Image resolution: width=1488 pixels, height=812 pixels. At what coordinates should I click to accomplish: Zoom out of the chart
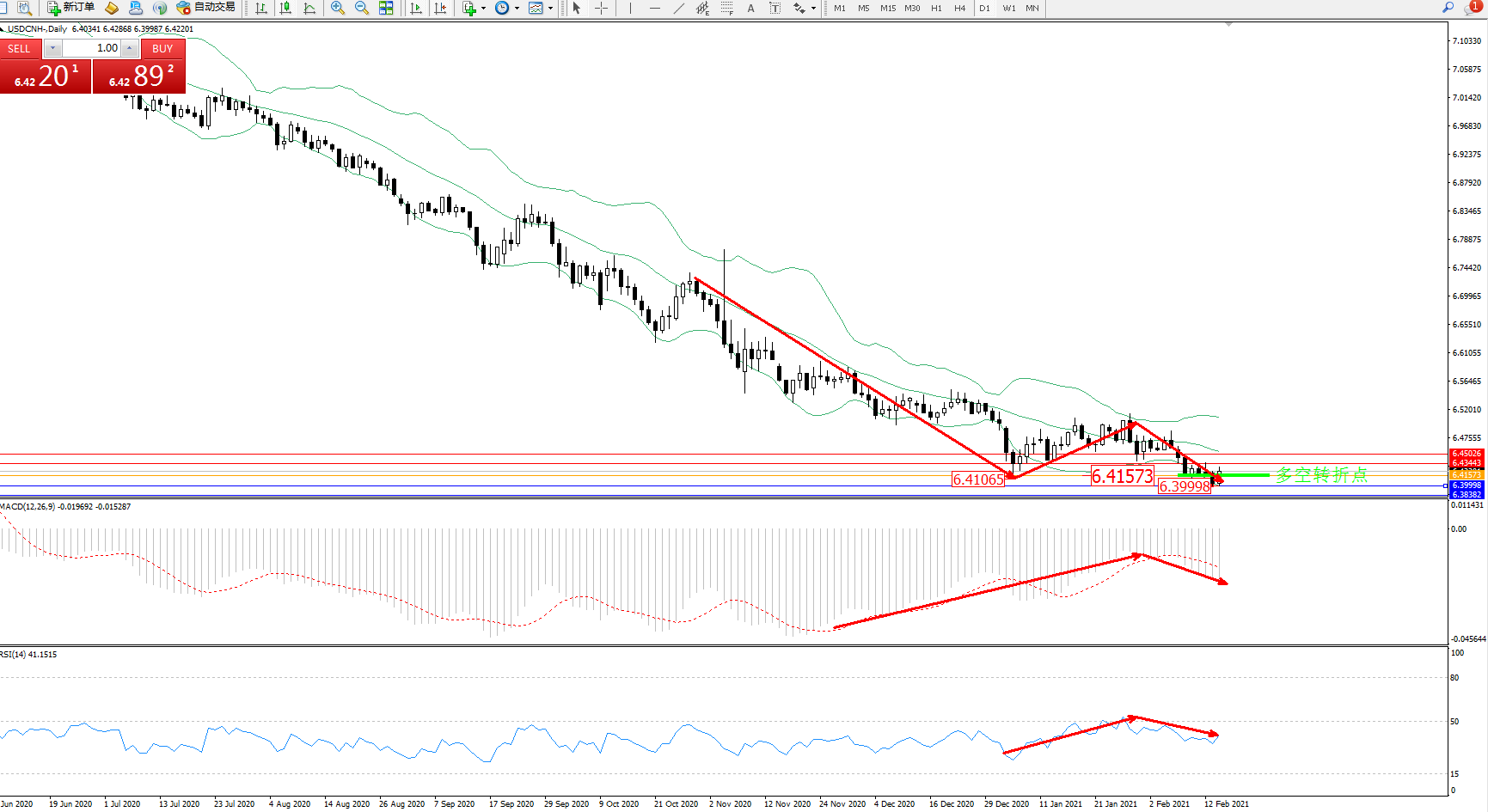[362, 8]
